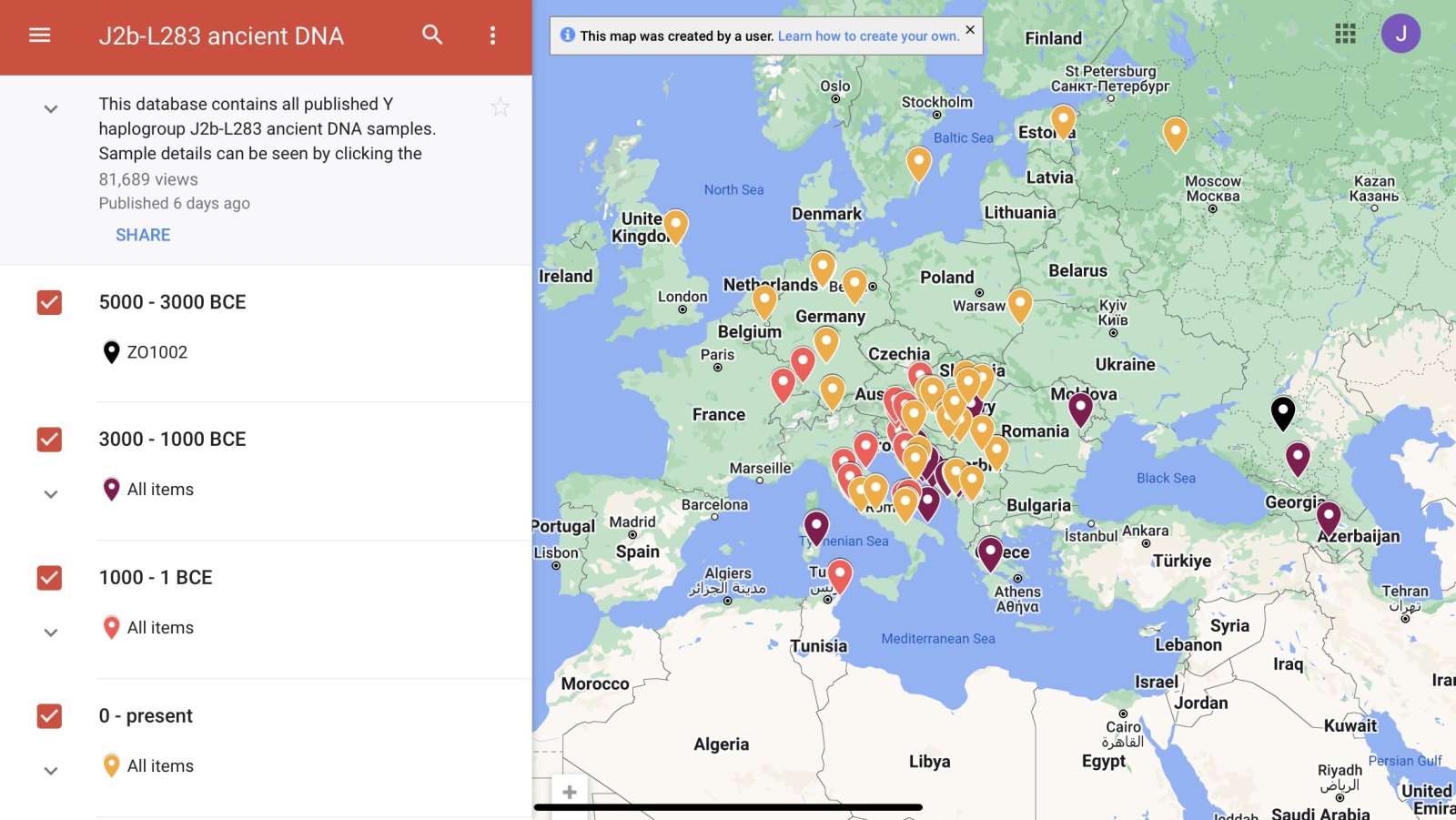
Task: Click the yellow map pin north of Moscow
Action: pos(1176,134)
